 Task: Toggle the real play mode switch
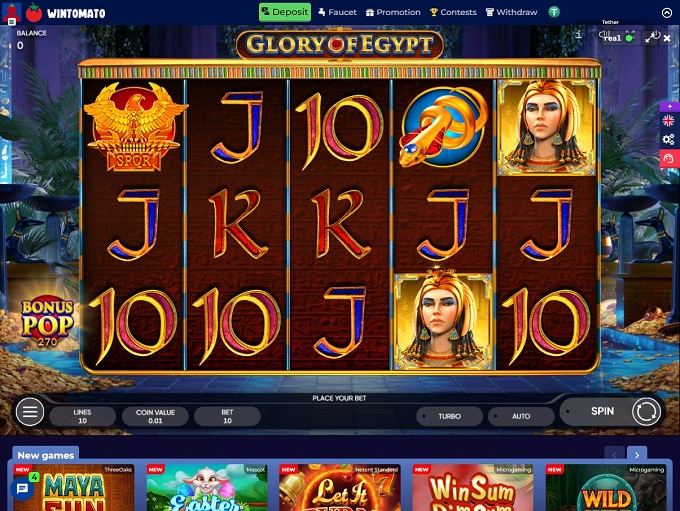tap(618, 37)
